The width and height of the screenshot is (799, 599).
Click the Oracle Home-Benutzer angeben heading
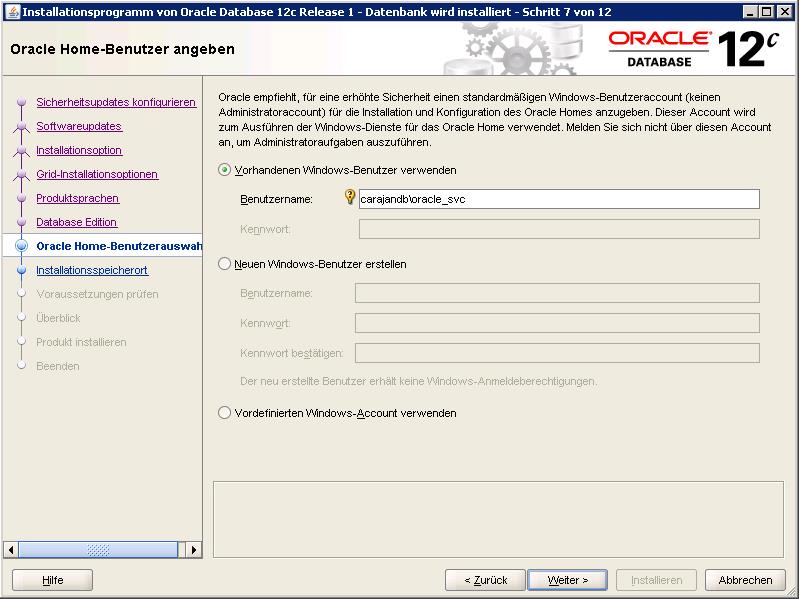coord(122,49)
